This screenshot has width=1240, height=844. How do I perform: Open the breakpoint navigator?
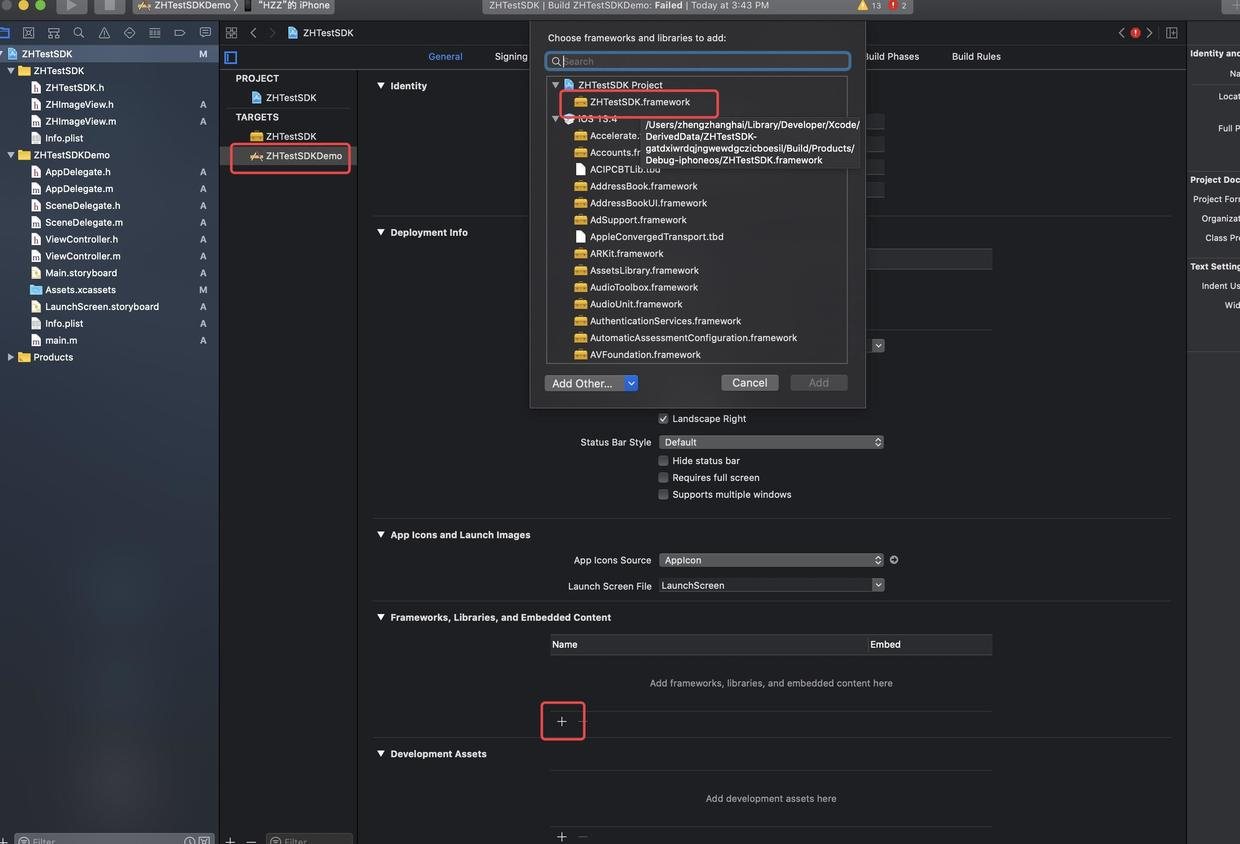pos(180,33)
